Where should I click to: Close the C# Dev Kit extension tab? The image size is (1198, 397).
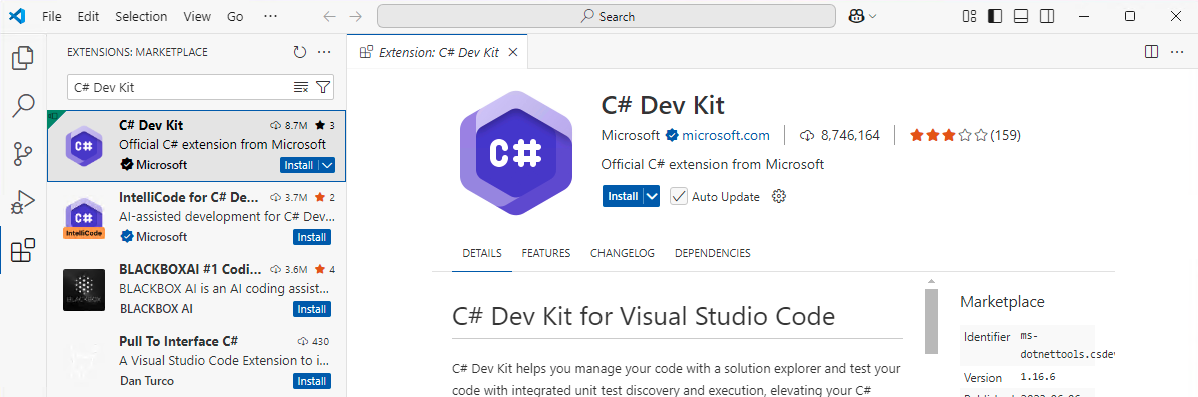tap(513, 52)
